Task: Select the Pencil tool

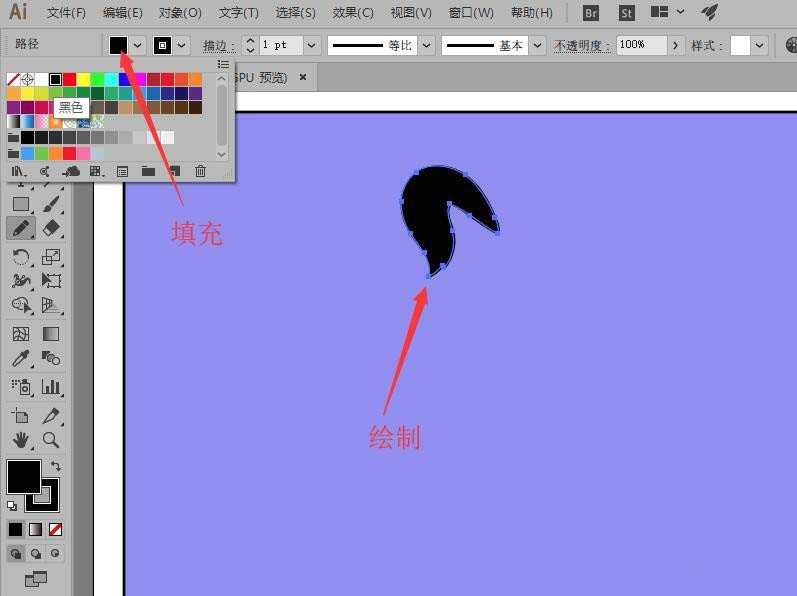Action: coord(21,229)
